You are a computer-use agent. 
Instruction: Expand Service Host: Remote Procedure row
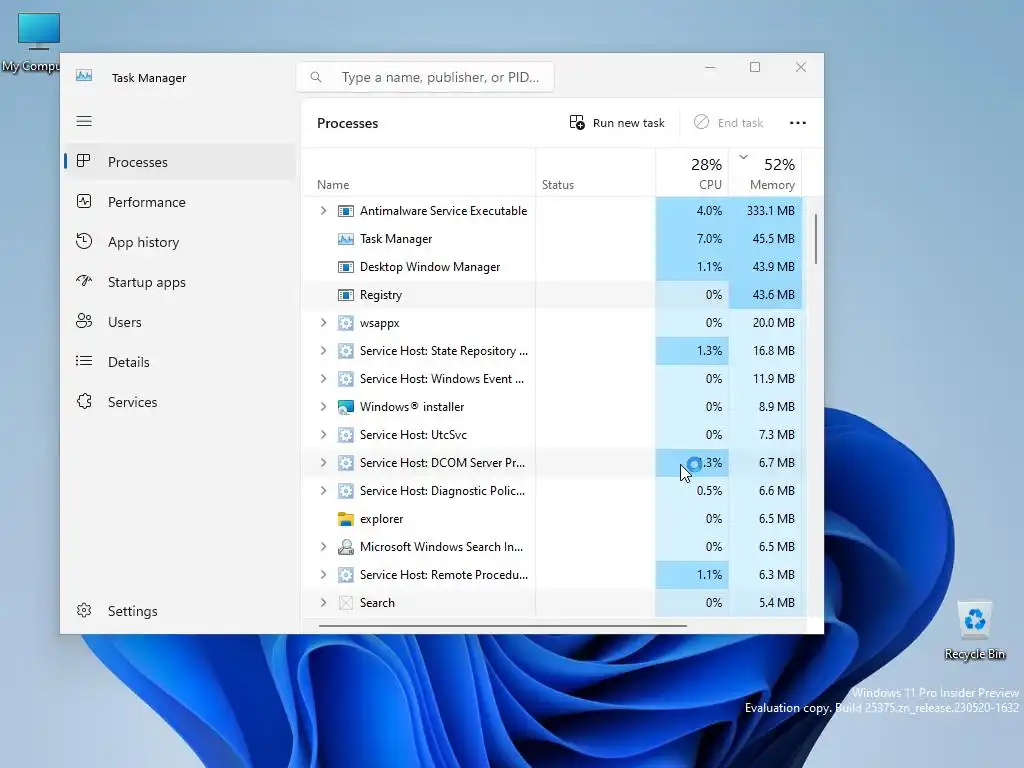323,575
